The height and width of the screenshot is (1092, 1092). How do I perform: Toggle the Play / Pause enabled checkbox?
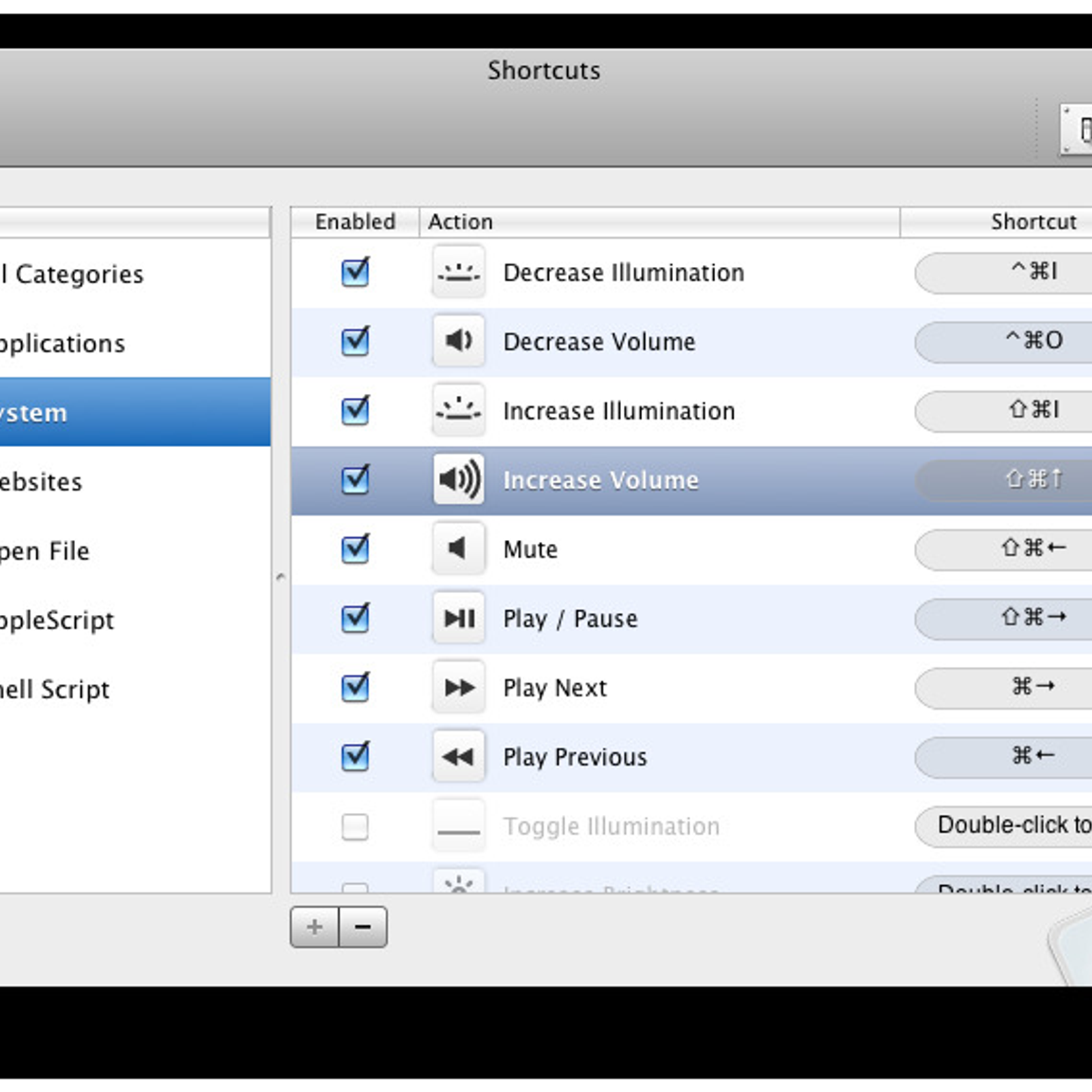[355, 619]
